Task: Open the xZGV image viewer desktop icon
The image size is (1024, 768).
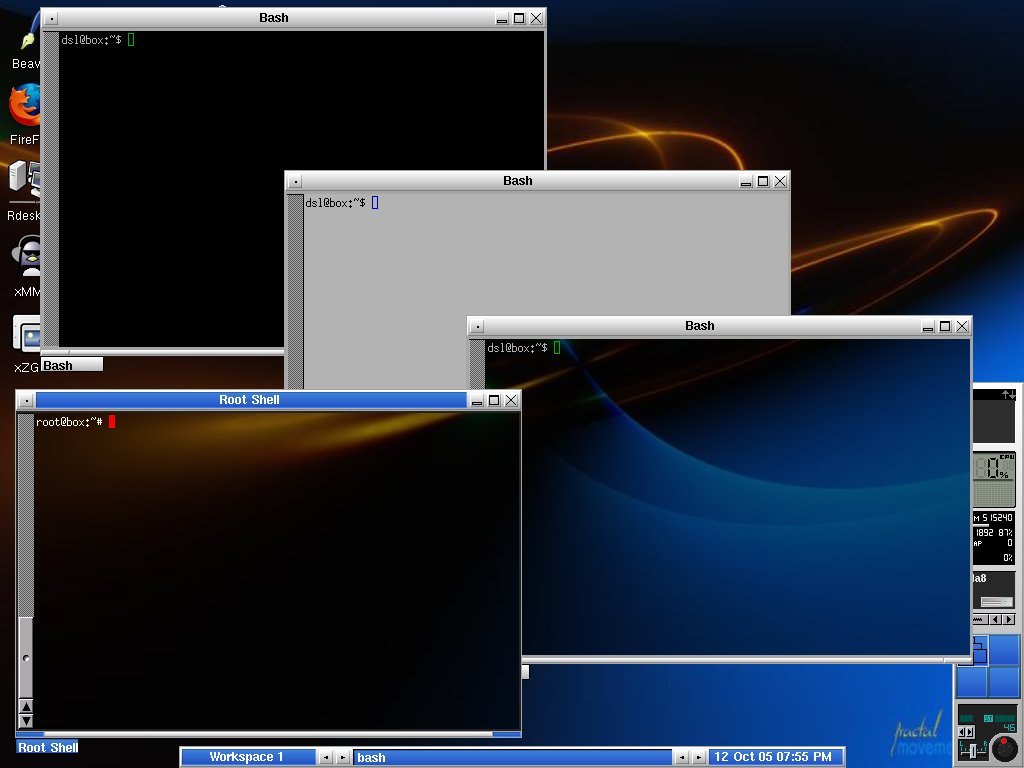Action: [x=27, y=336]
